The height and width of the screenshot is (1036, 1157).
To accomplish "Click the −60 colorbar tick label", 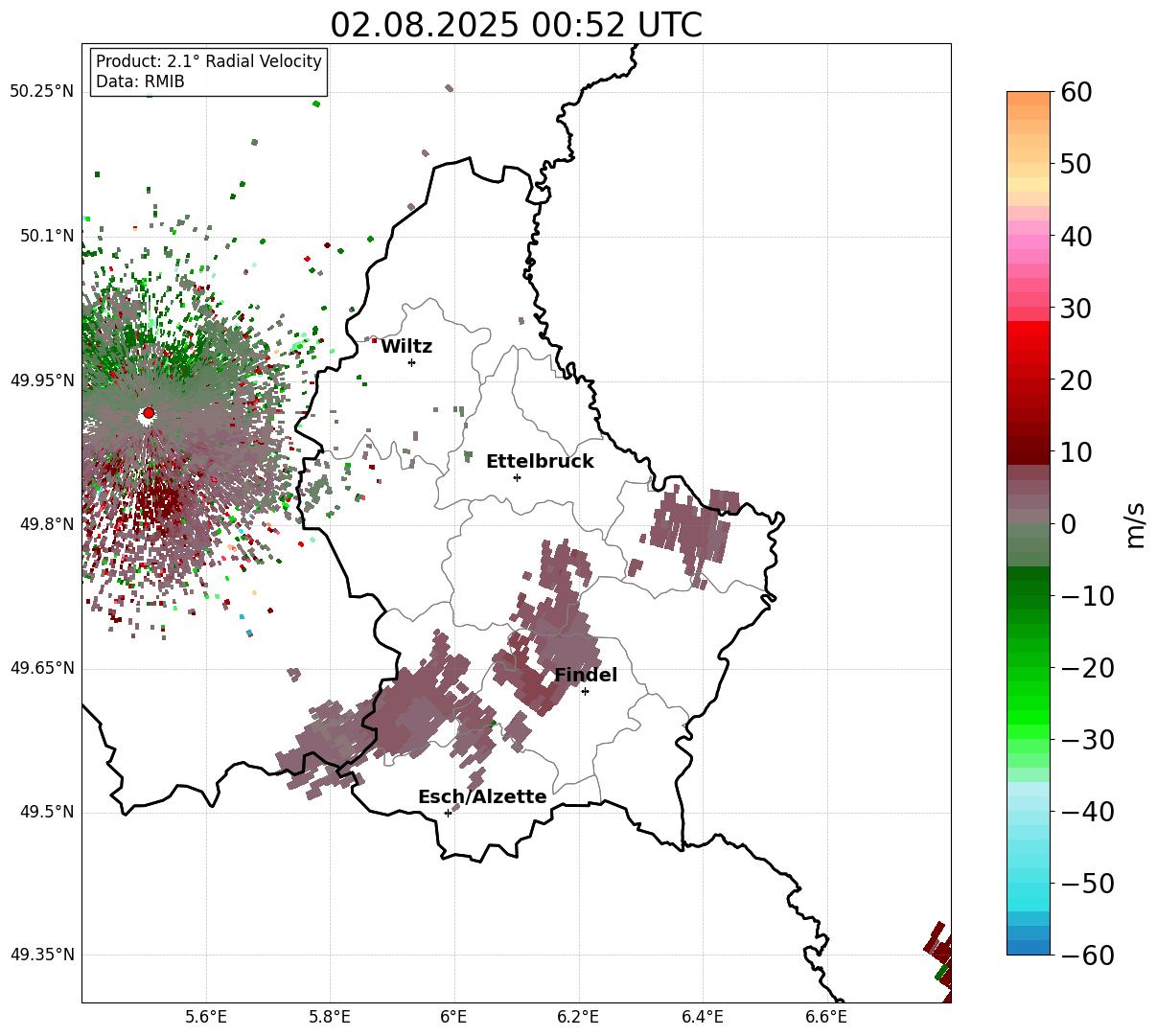I will 1087,955.
